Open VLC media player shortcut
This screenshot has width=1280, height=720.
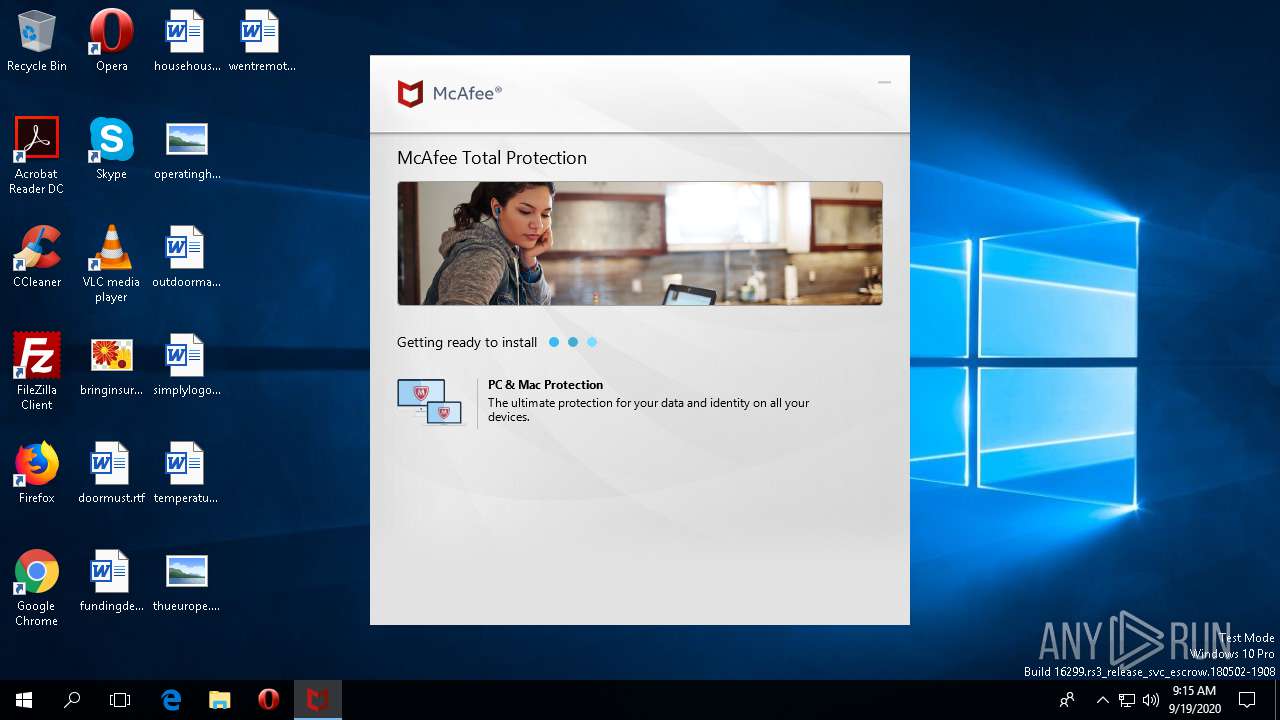[111, 264]
